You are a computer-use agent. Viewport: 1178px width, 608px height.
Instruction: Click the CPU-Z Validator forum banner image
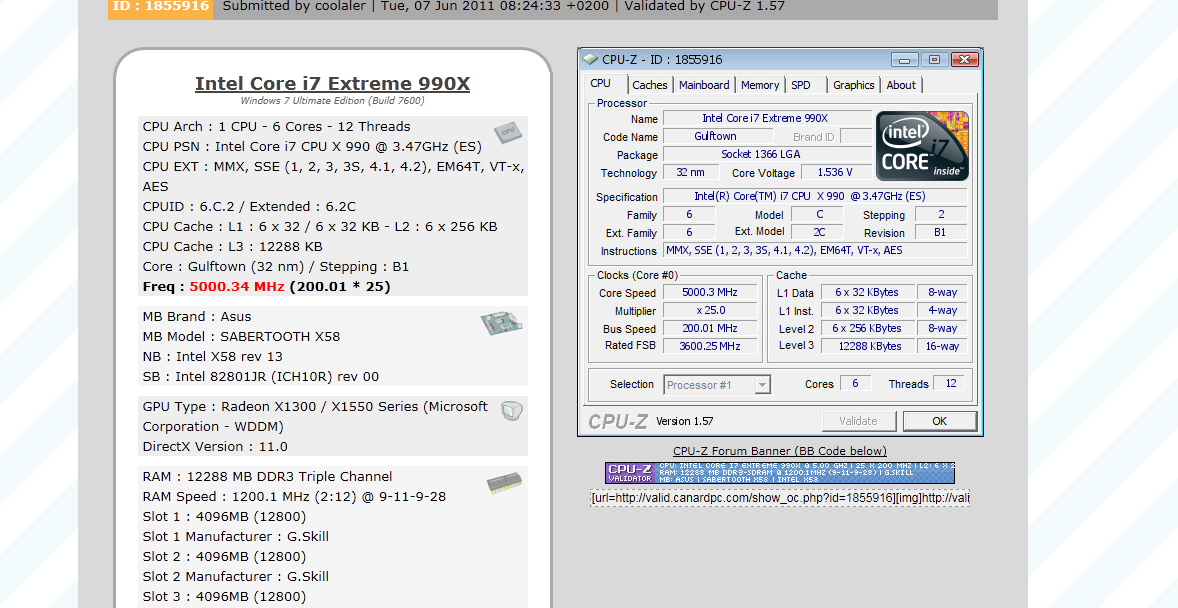click(x=780, y=473)
